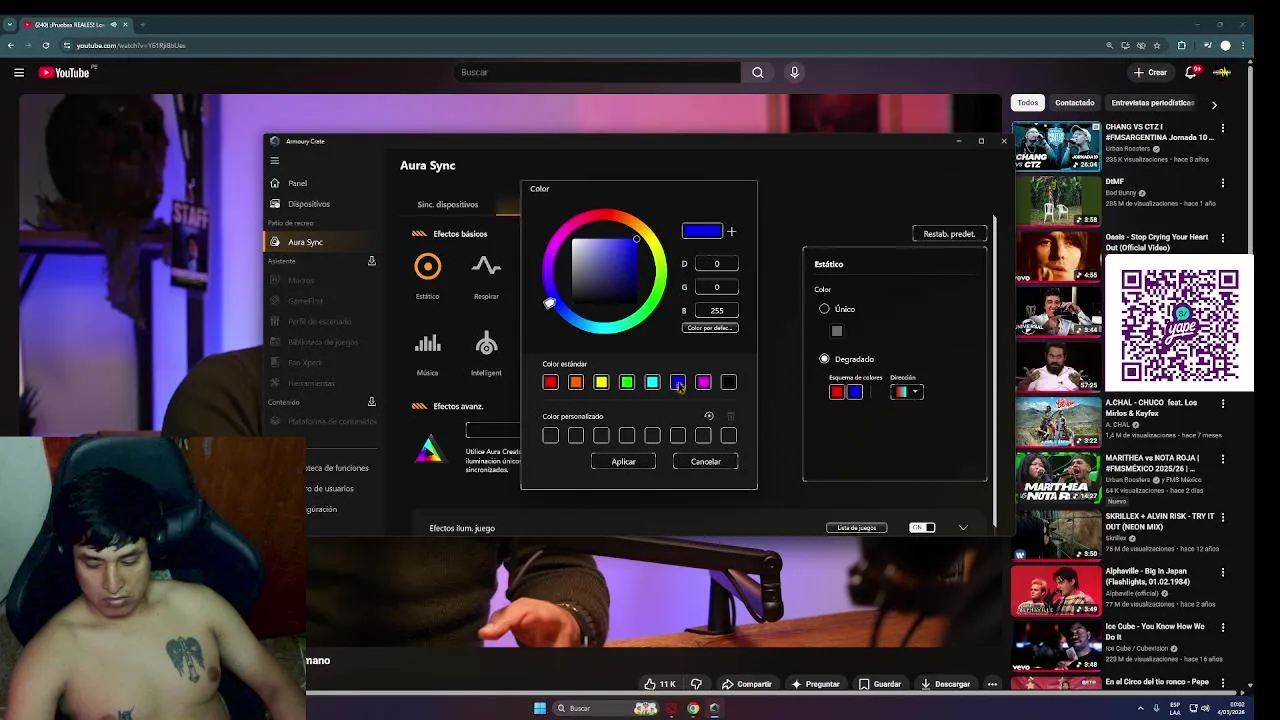Start YouTube voice search microphone
Image resolution: width=1280 pixels, height=720 pixels.
795,72
